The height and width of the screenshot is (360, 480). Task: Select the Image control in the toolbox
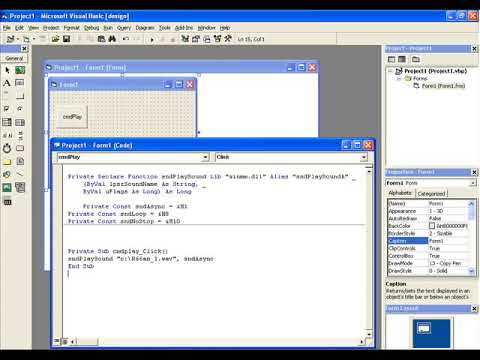coord(7,187)
